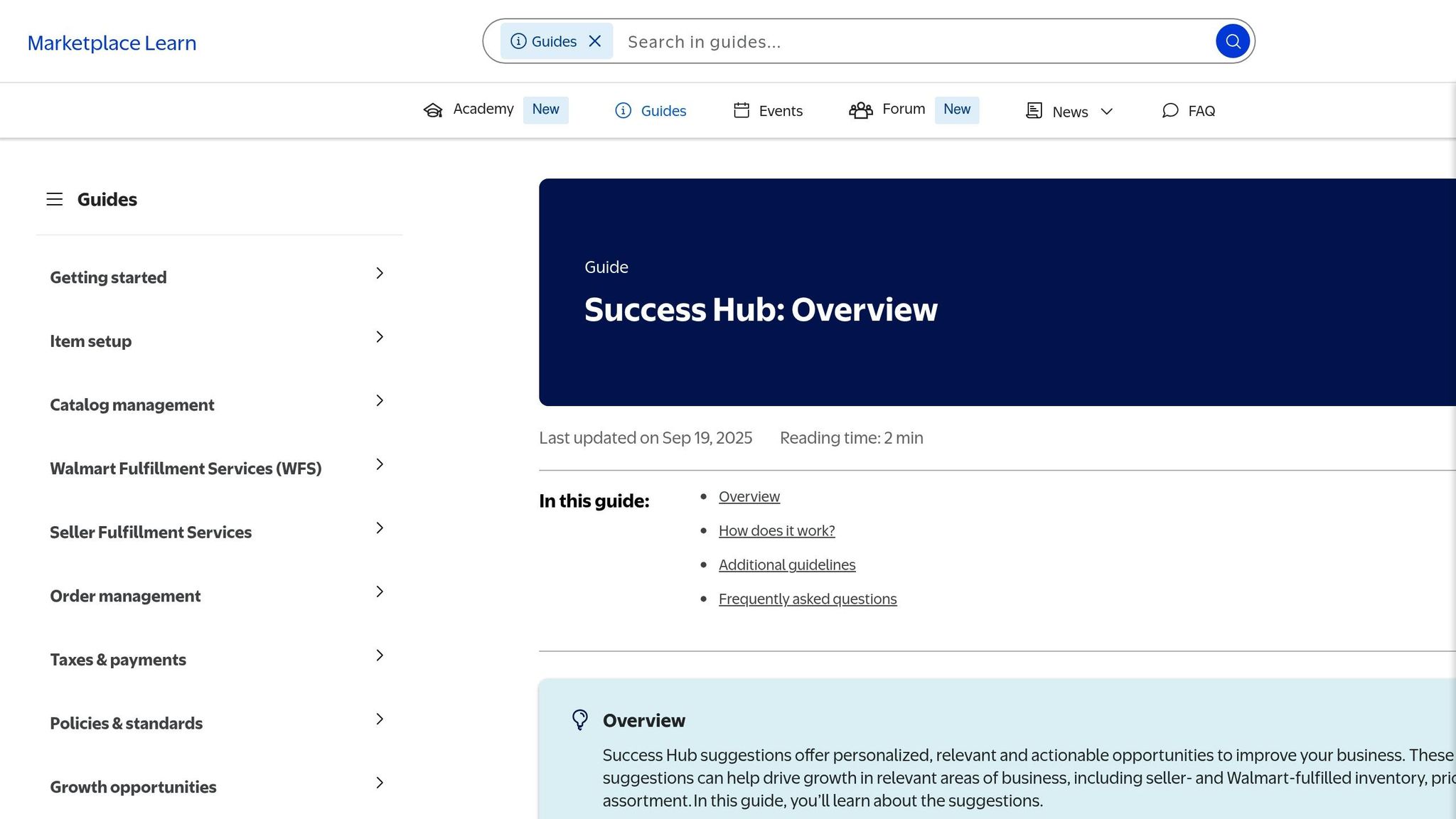Click the Success Hub: Overview title

(761, 310)
